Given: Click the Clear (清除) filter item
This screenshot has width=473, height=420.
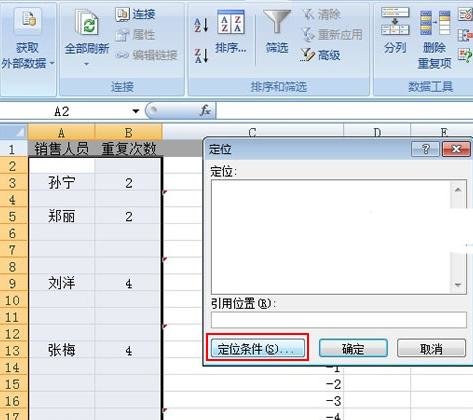Looking at the screenshot, I should click(321, 14).
